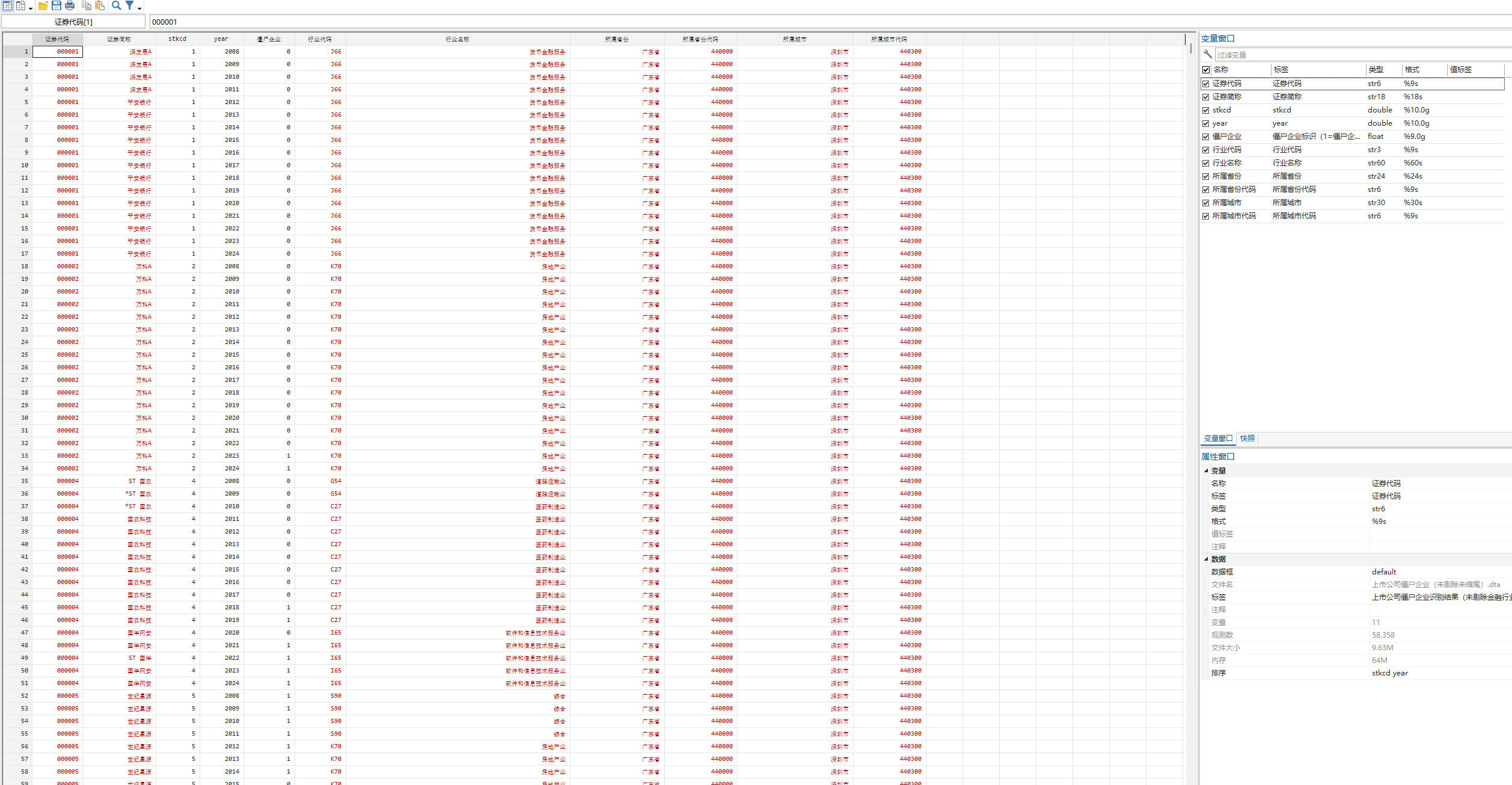Save data using floppy disk icon
The image size is (1512, 785).
coord(57,5)
